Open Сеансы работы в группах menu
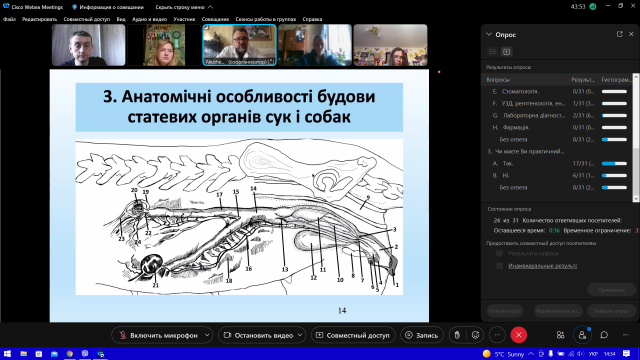640x360 pixels. point(265,19)
